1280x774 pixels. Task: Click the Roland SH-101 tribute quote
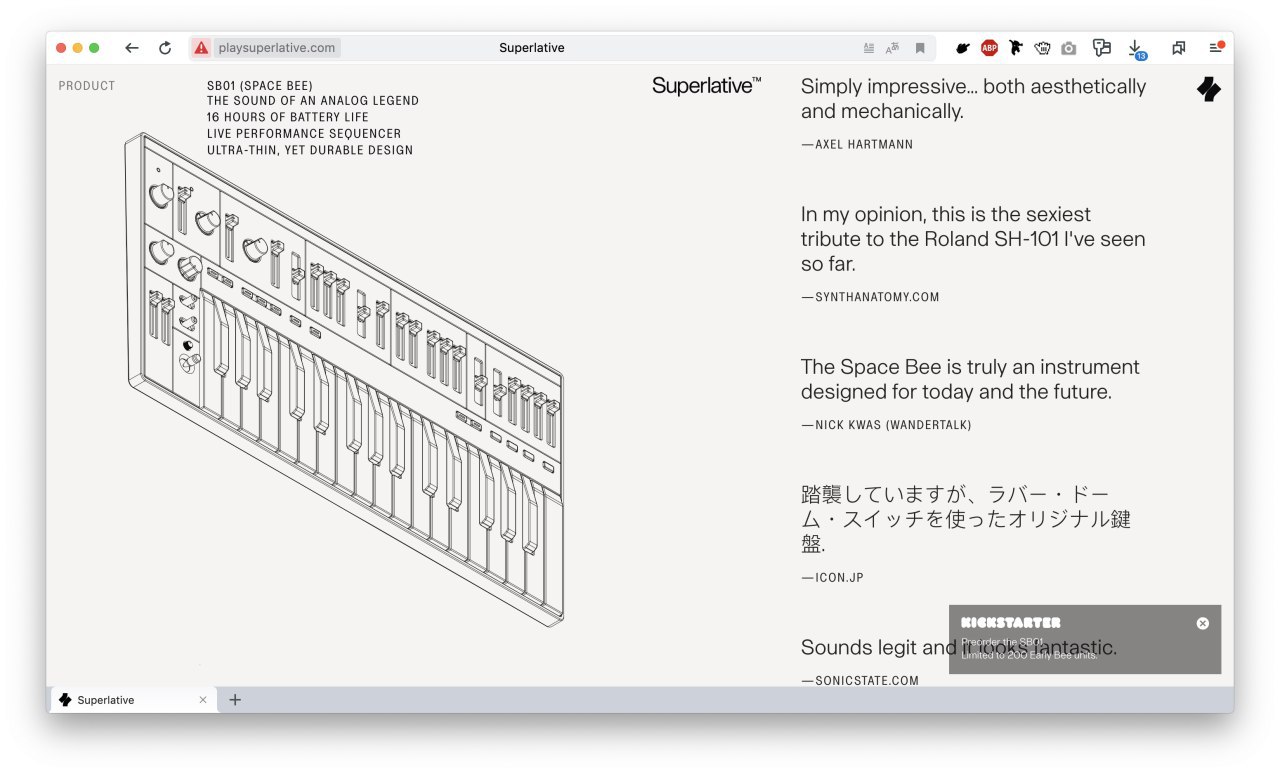coord(973,239)
